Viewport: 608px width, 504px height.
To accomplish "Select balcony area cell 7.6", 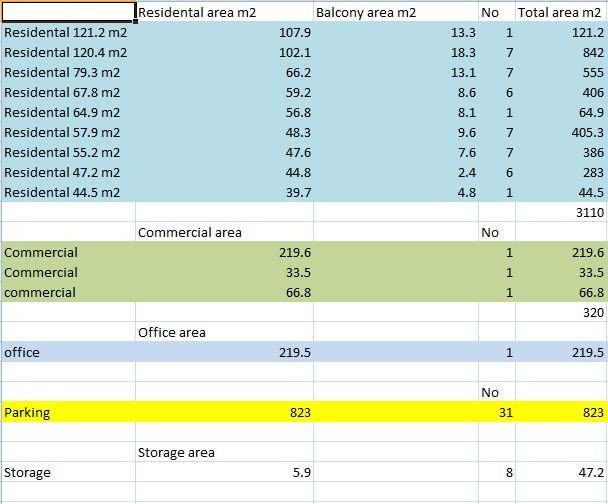I will pyautogui.click(x=396, y=152).
